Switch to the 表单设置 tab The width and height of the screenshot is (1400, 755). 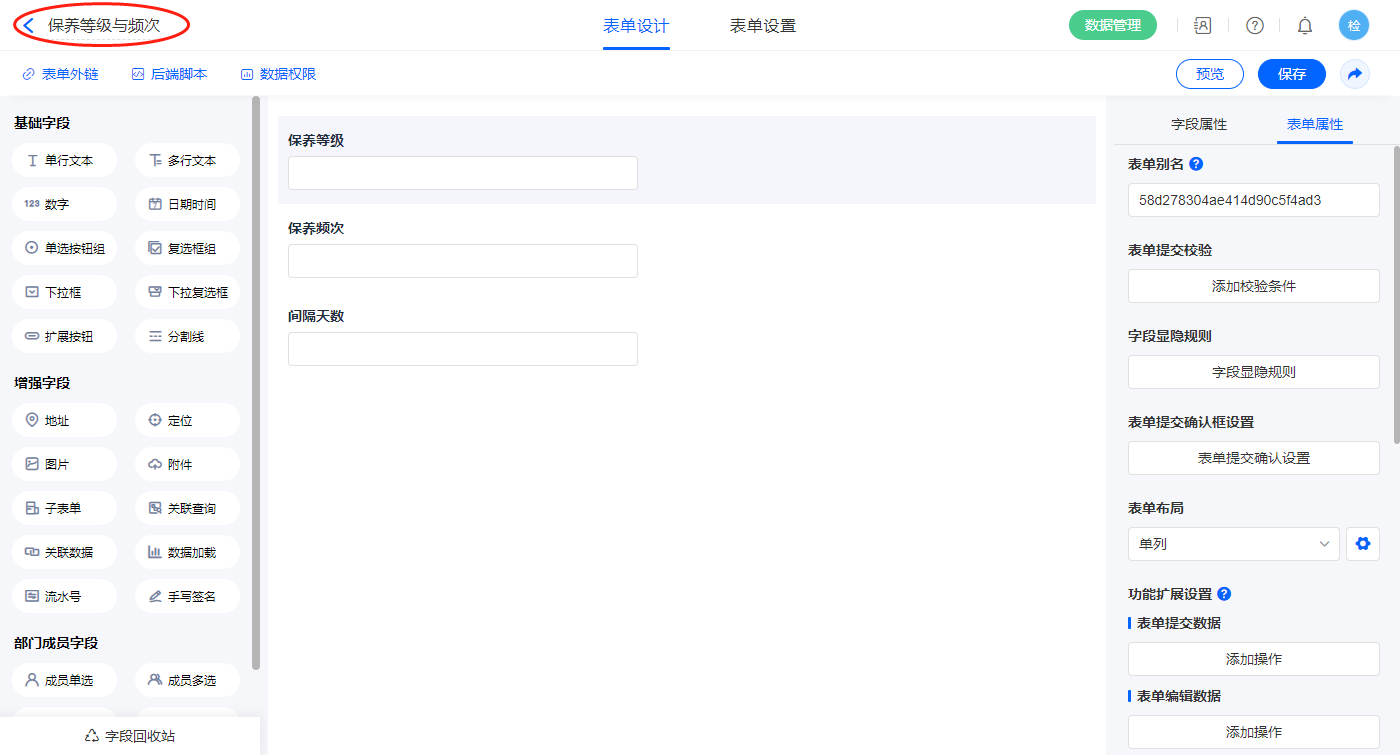coord(762,26)
